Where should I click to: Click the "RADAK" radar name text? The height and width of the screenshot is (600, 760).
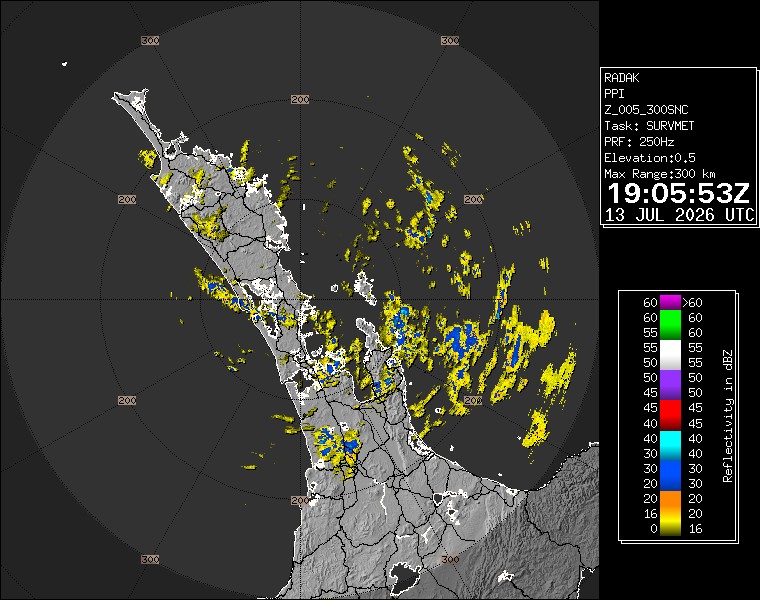click(x=622, y=78)
